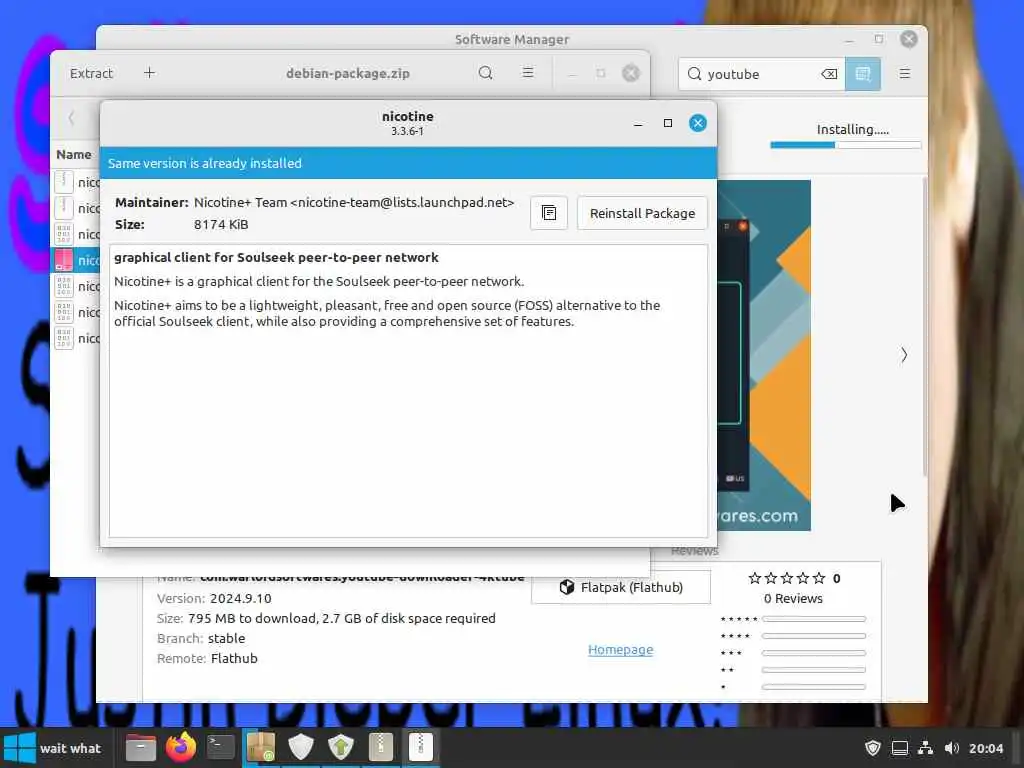Show the next screenshot with the right chevron
Screen dimensions: 1024x768
coord(904,355)
